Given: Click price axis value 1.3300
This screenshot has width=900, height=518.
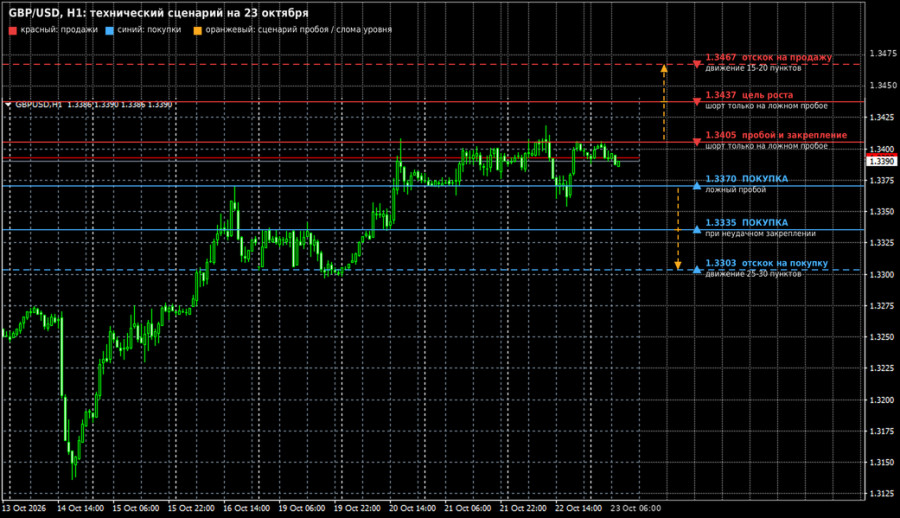Looking at the screenshot, I should coord(883,275).
